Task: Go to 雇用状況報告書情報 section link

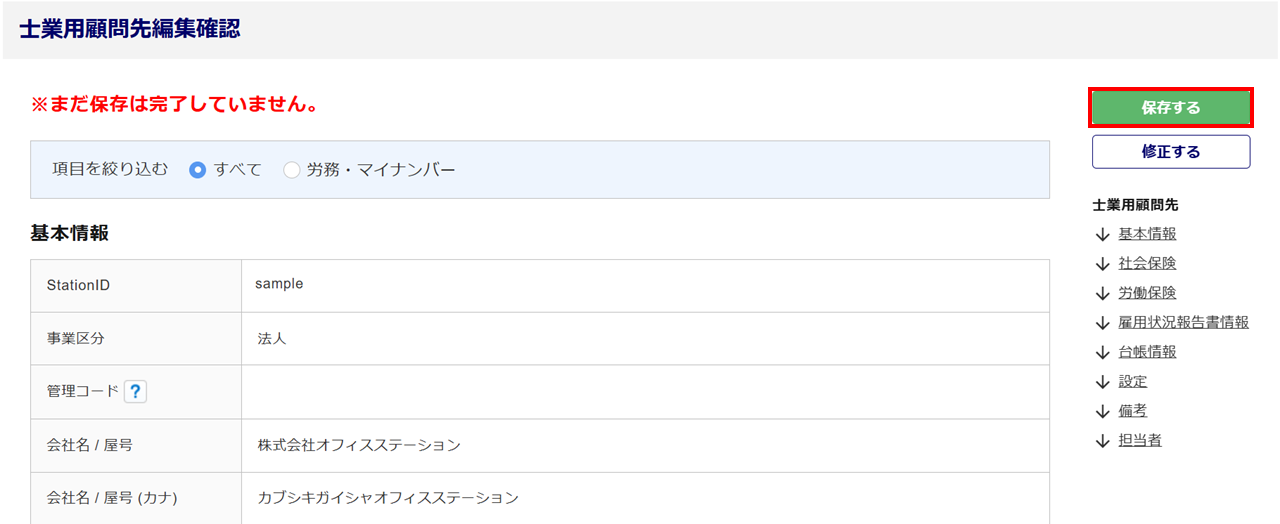Action: pos(1183,322)
